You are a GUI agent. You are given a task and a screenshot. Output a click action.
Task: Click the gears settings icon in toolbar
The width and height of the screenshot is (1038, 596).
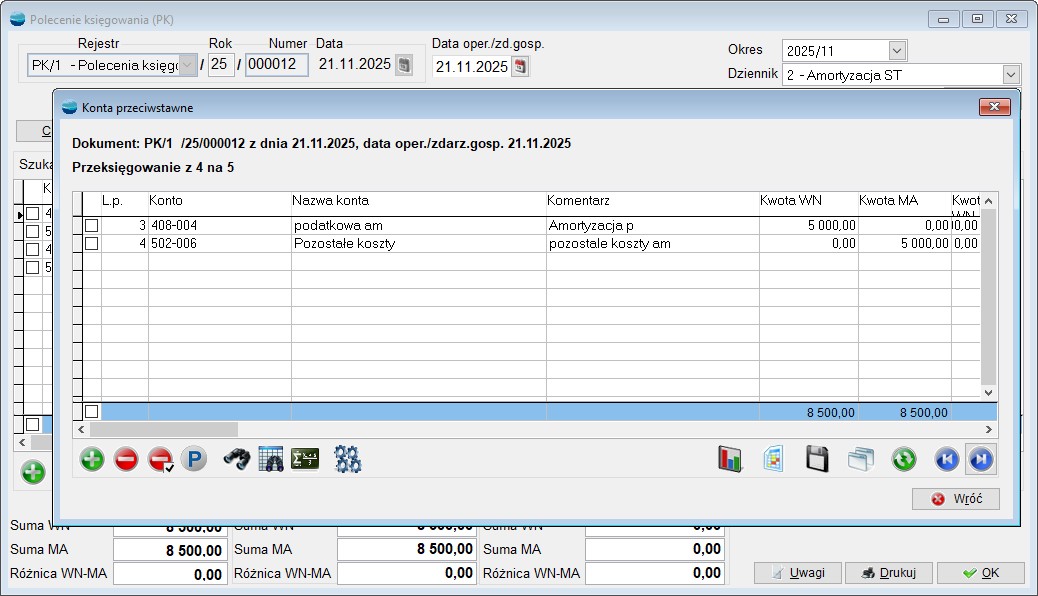348,459
